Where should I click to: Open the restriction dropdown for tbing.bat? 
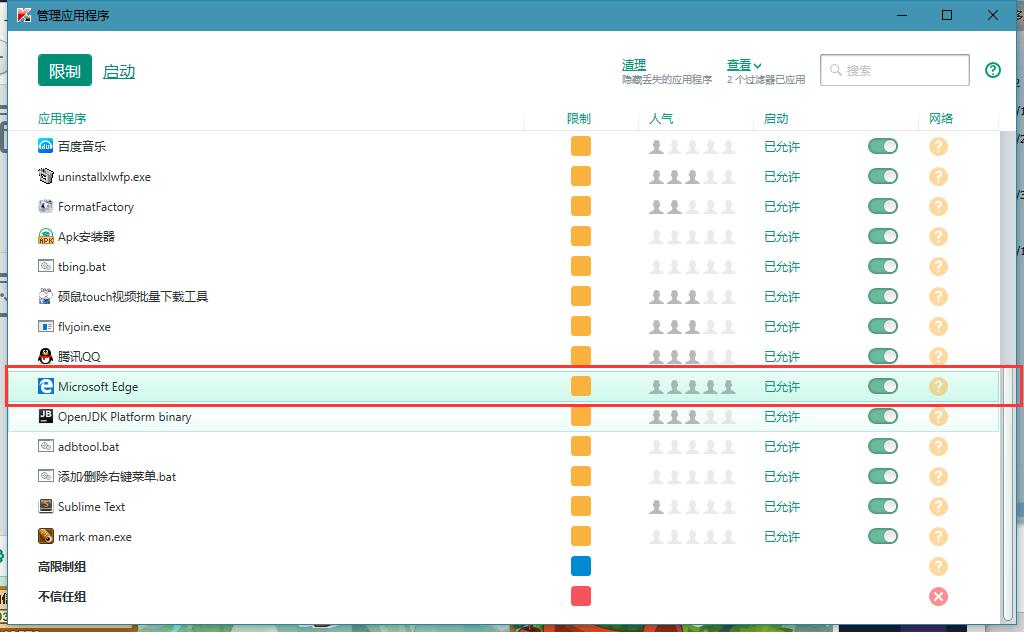(581, 266)
